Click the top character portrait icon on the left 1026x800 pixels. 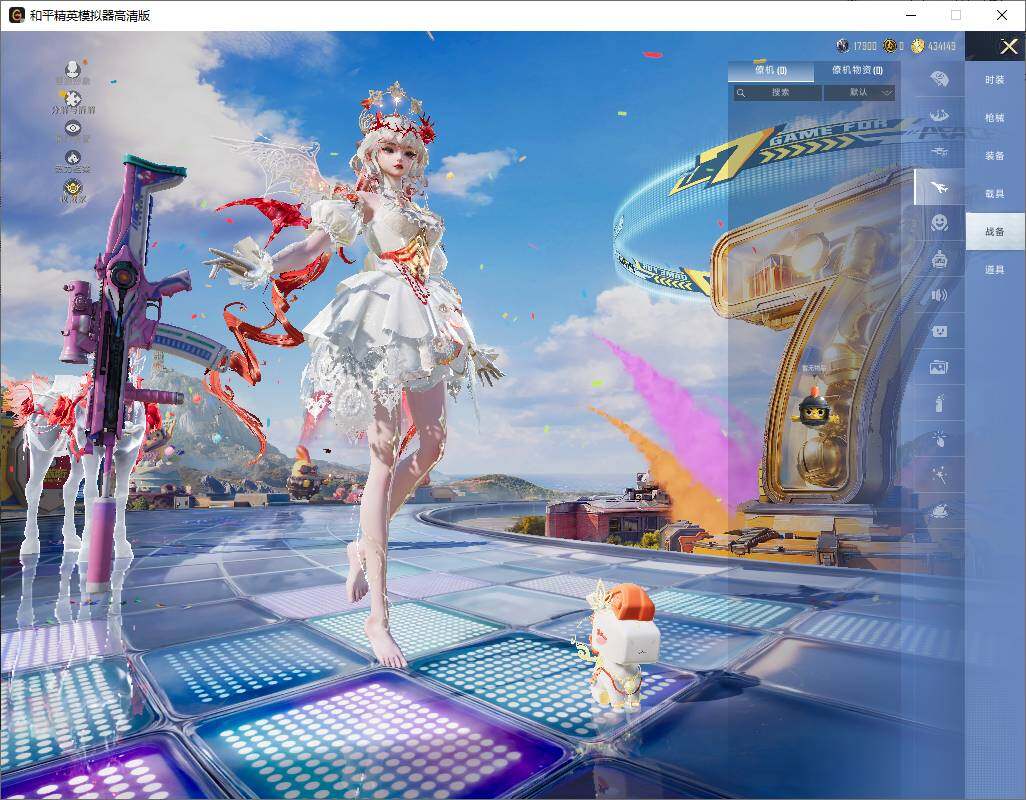pyautogui.click(x=73, y=69)
